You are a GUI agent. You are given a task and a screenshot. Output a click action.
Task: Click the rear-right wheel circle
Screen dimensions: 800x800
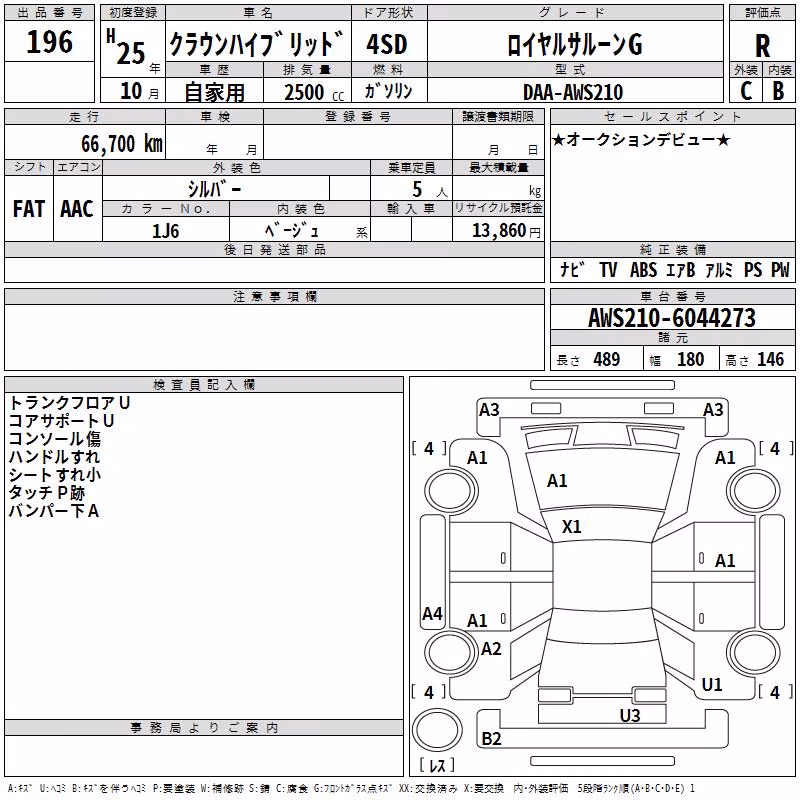point(754,652)
